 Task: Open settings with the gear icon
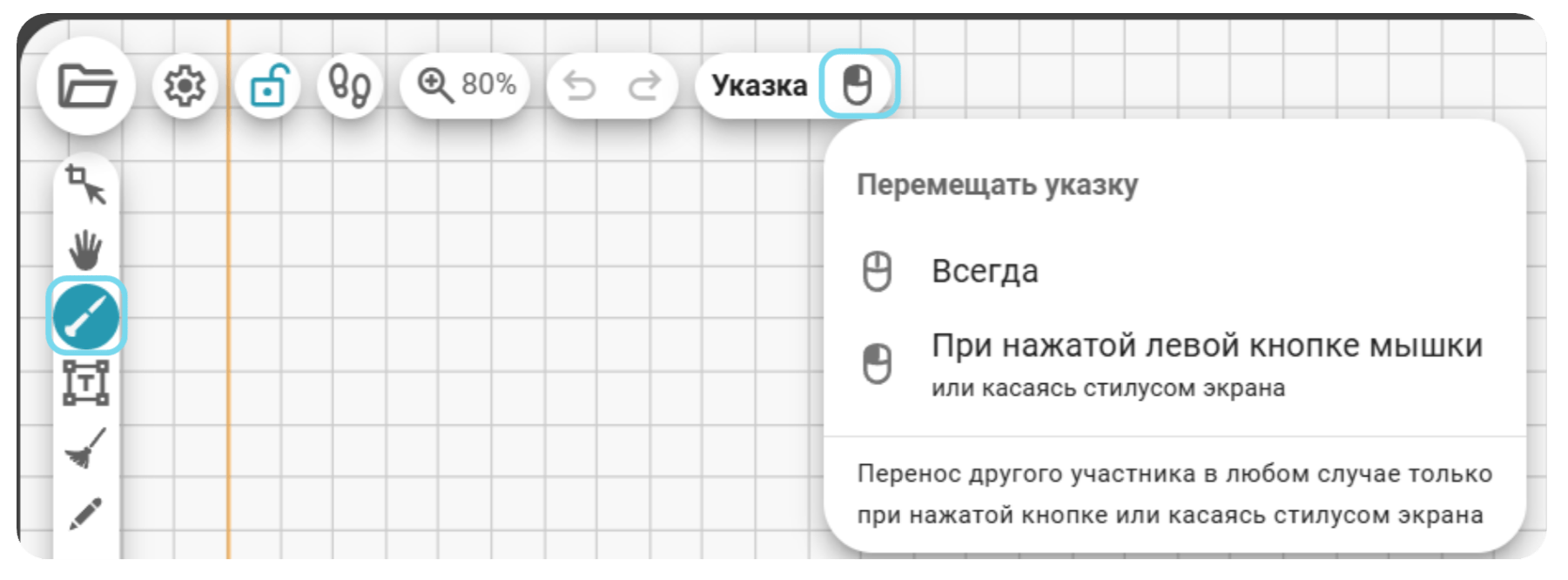pyautogui.click(x=185, y=85)
